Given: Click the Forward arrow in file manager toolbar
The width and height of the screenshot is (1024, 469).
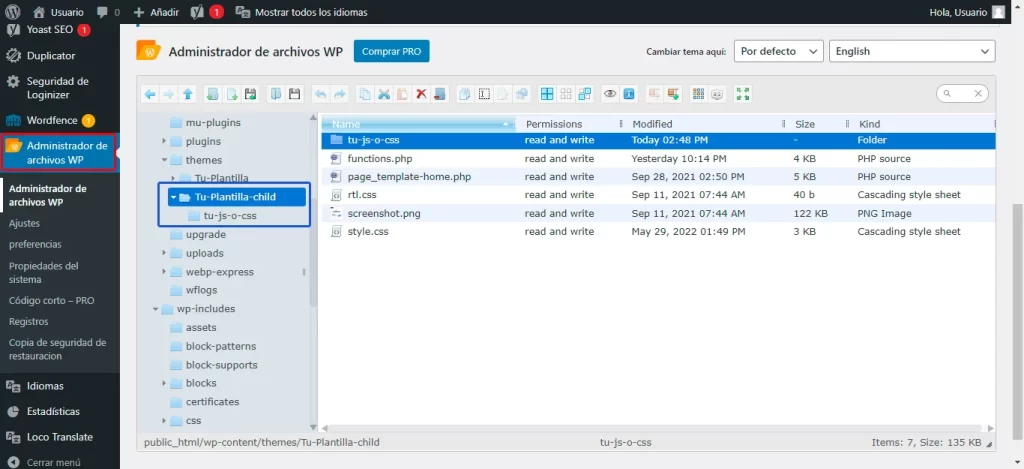Looking at the screenshot, I should (x=168, y=94).
